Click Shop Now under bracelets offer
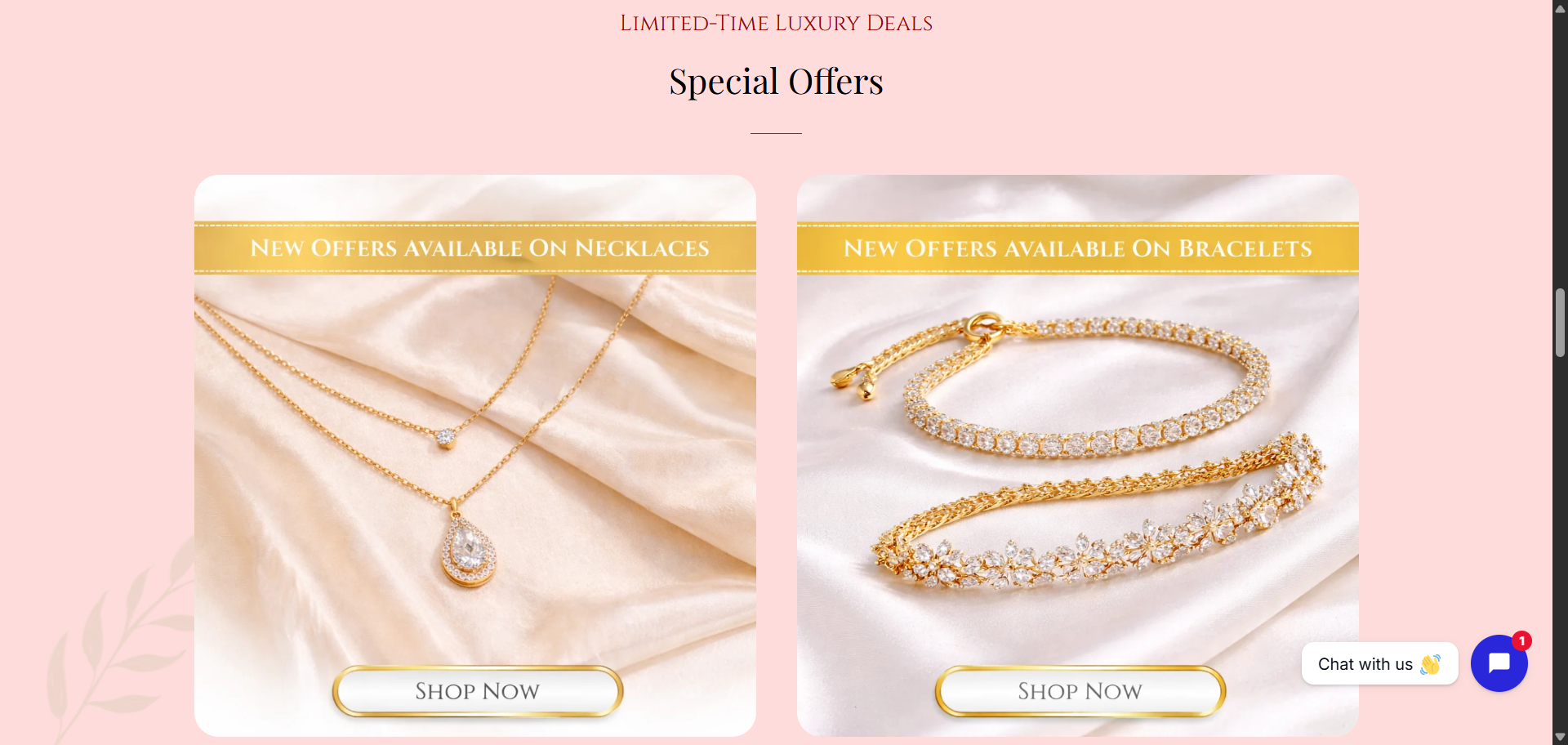 tap(1080, 691)
